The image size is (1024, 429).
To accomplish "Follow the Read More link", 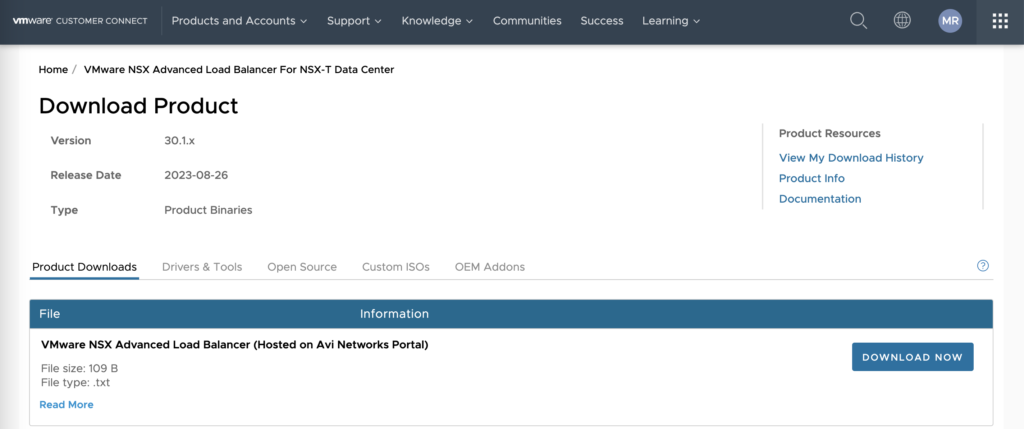I will (66, 405).
